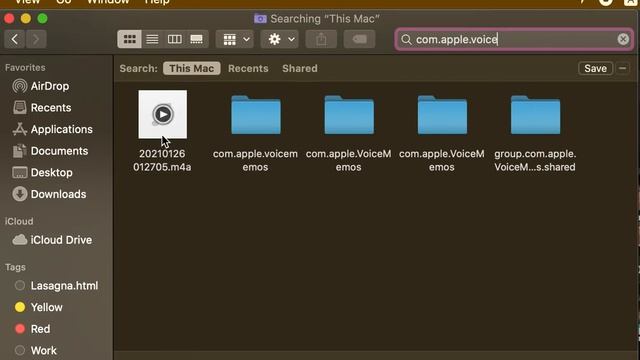Select the Recents search scope

click(248, 68)
